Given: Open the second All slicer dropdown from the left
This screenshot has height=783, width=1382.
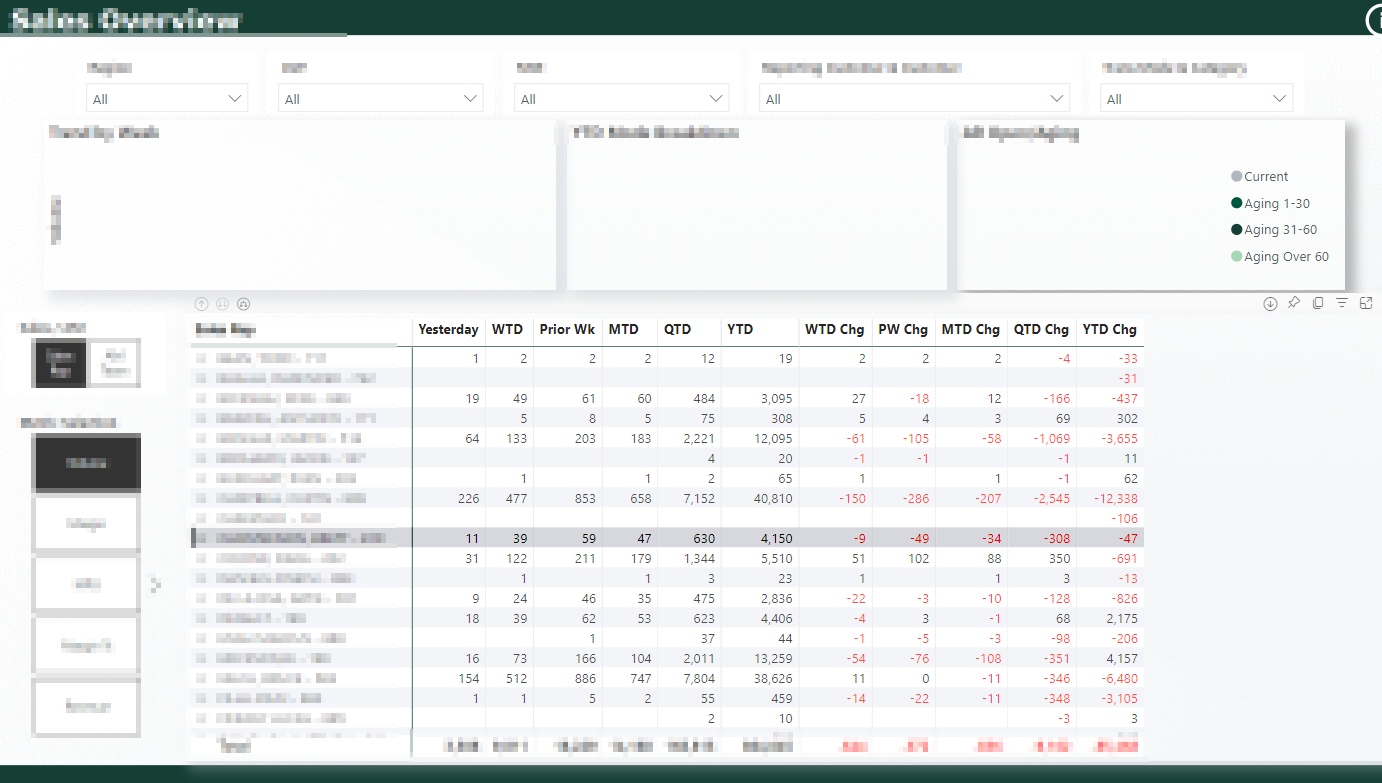Looking at the screenshot, I should tap(381, 98).
